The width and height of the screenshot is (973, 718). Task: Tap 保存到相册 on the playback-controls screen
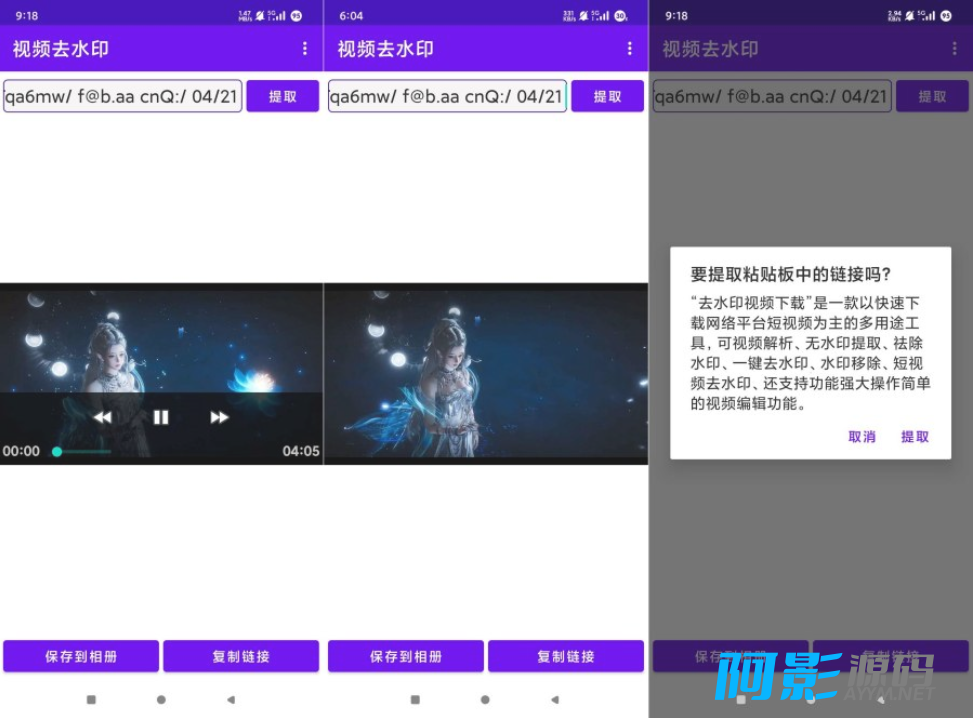click(x=81, y=656)
